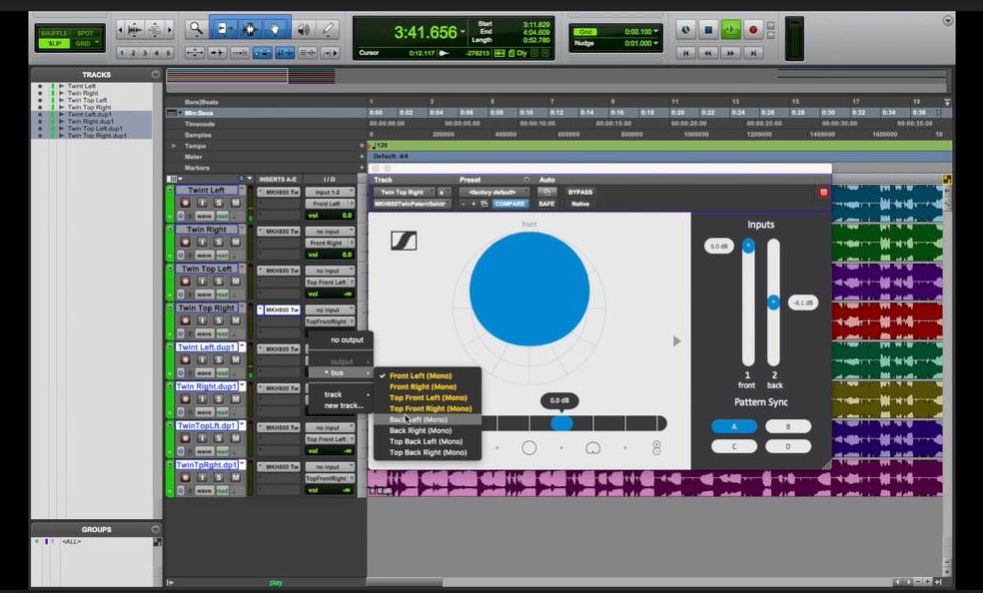Click the Fast Forward transport button

pyautogui.click(x=730, y=53)
